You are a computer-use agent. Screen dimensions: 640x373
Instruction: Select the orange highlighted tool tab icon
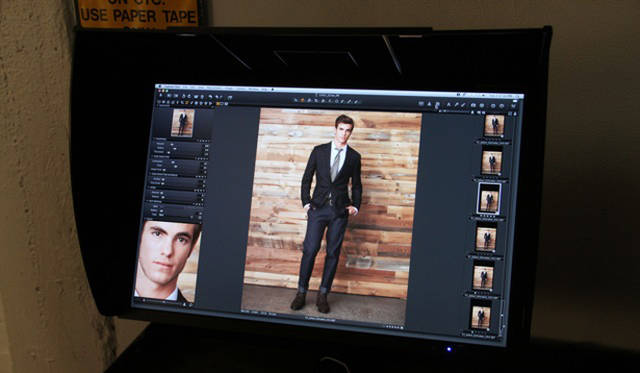[x=187, y=103]
